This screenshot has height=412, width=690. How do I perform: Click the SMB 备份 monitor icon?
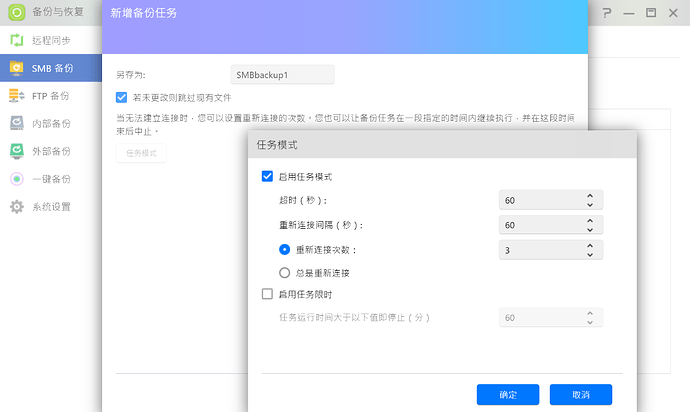pos(16,69)
